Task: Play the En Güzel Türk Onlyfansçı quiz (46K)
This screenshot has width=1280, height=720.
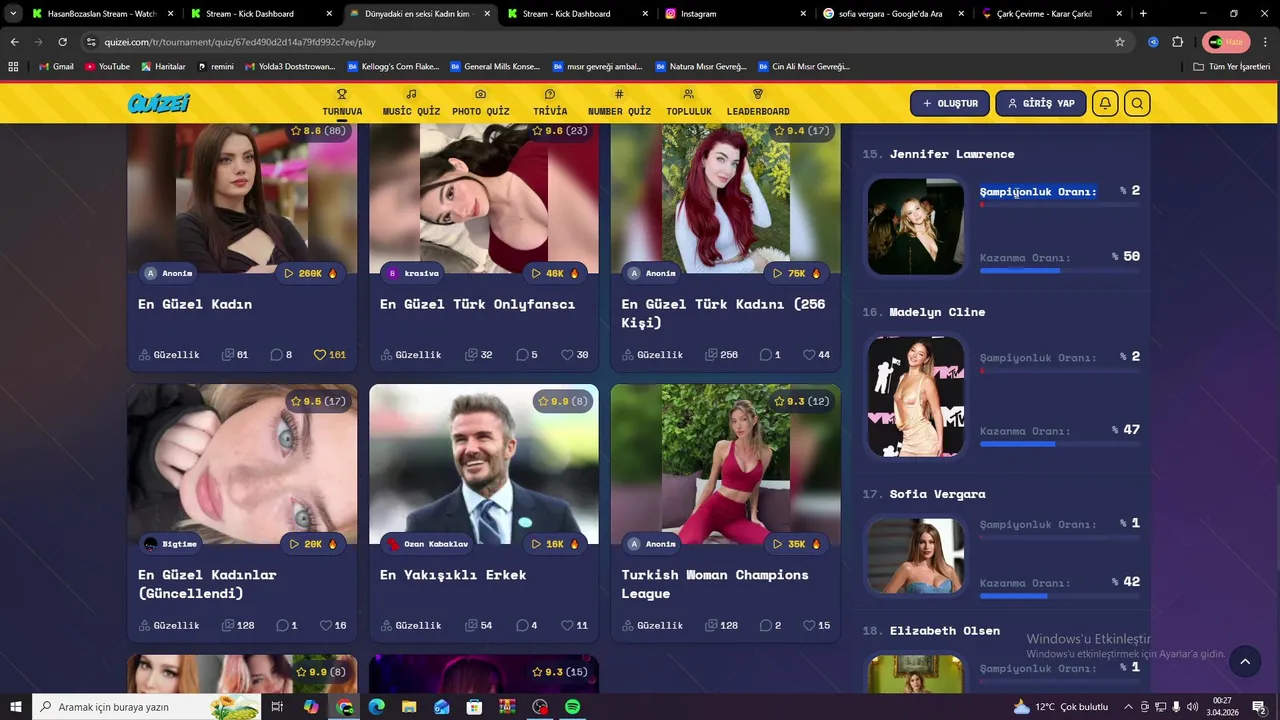Action: [556, 273]
